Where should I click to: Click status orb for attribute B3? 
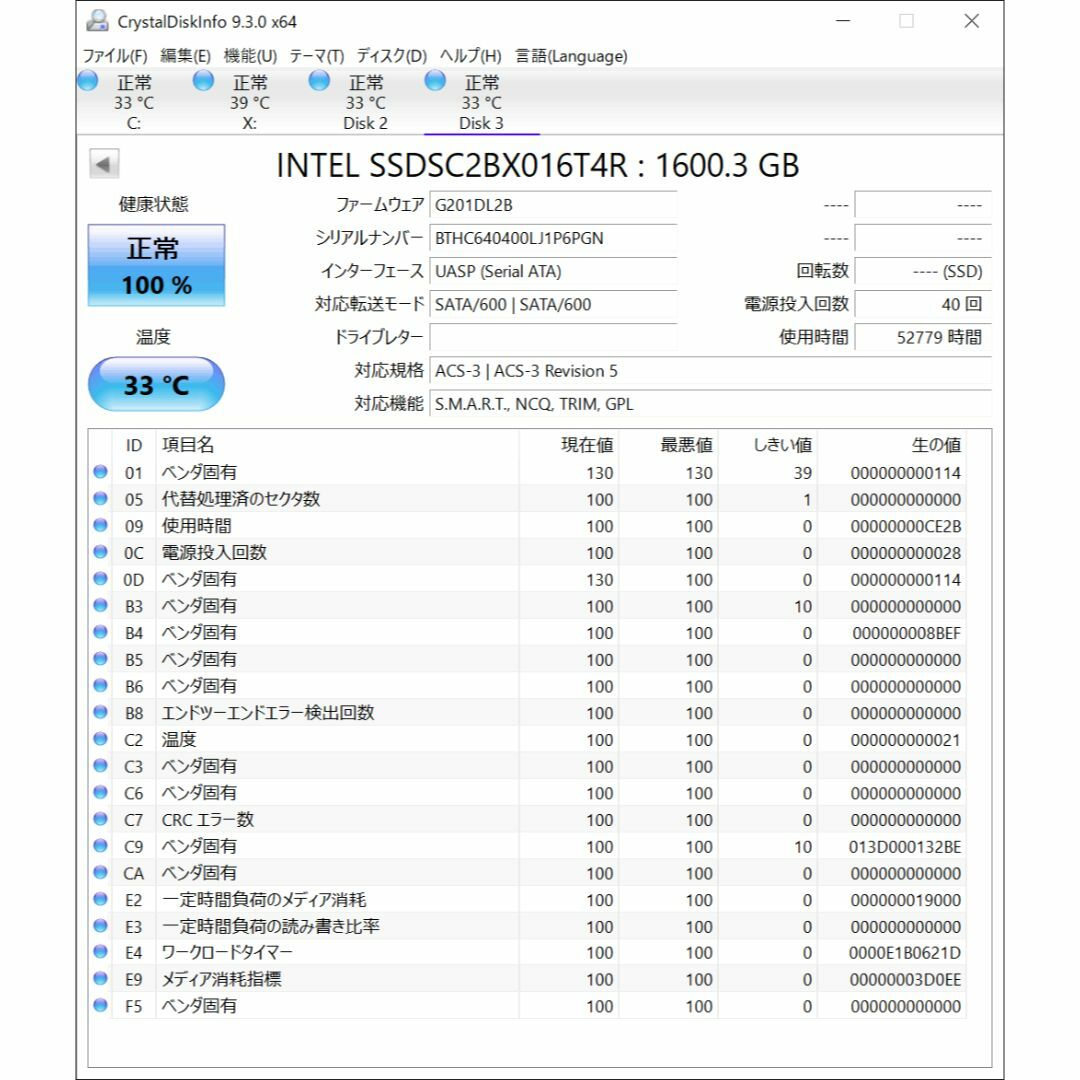point(101,605)
